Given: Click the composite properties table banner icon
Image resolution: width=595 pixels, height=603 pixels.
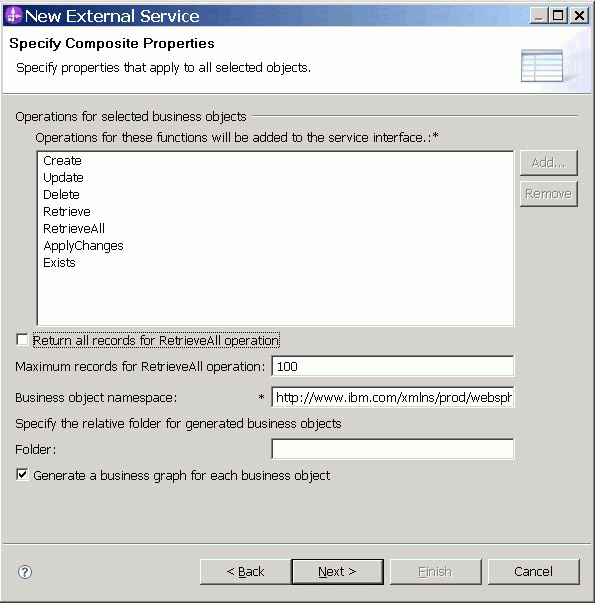Looking at the screenshot, I should click(x=542, y=66).
